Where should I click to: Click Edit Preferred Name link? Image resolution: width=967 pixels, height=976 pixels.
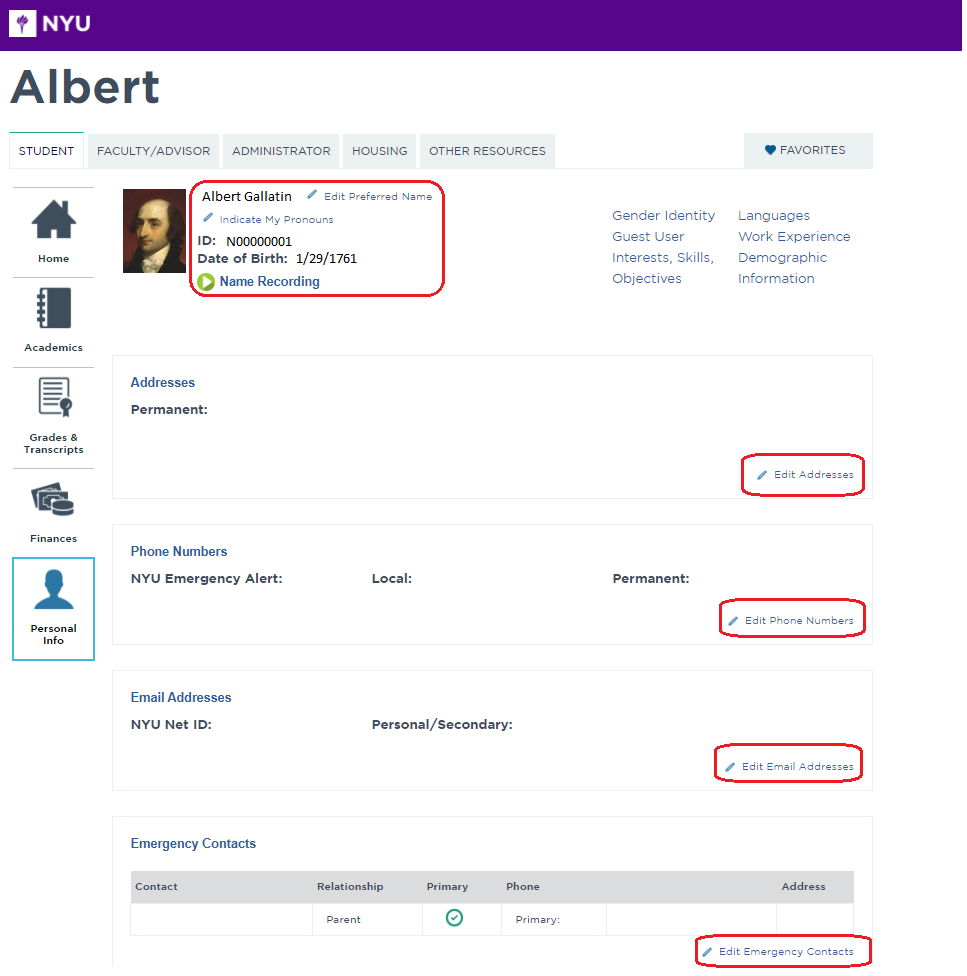pos(377,197)
